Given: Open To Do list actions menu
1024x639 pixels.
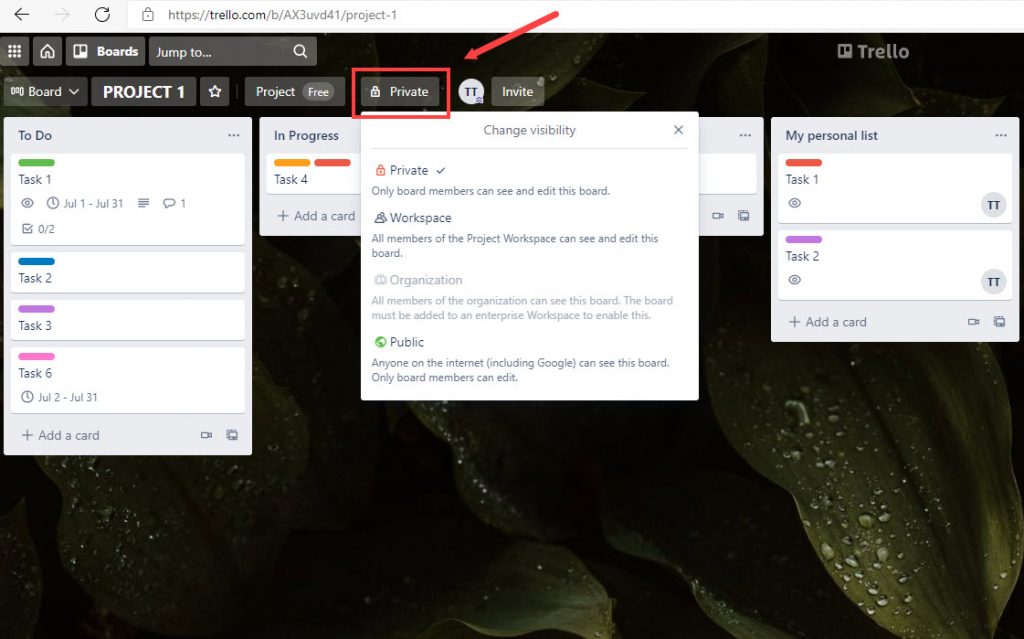Looking at the screenshot, I should (234, 135).
